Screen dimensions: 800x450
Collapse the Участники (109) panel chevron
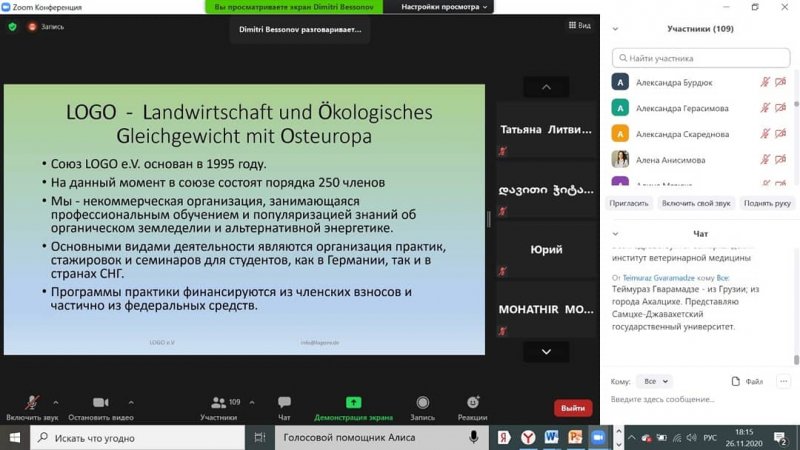[x=615, y=29]
